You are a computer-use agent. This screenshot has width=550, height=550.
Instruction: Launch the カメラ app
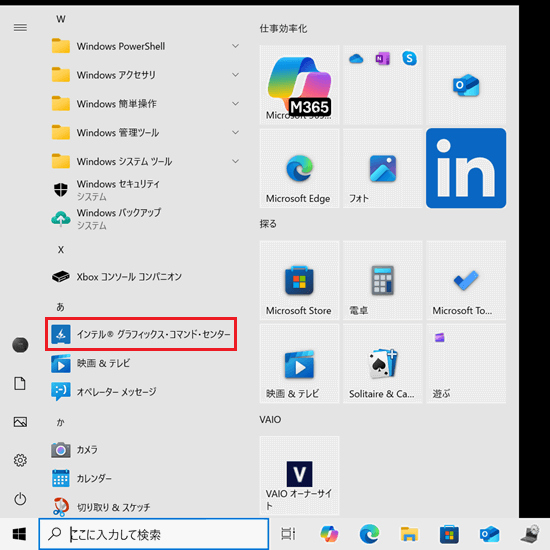pos(145,449)
